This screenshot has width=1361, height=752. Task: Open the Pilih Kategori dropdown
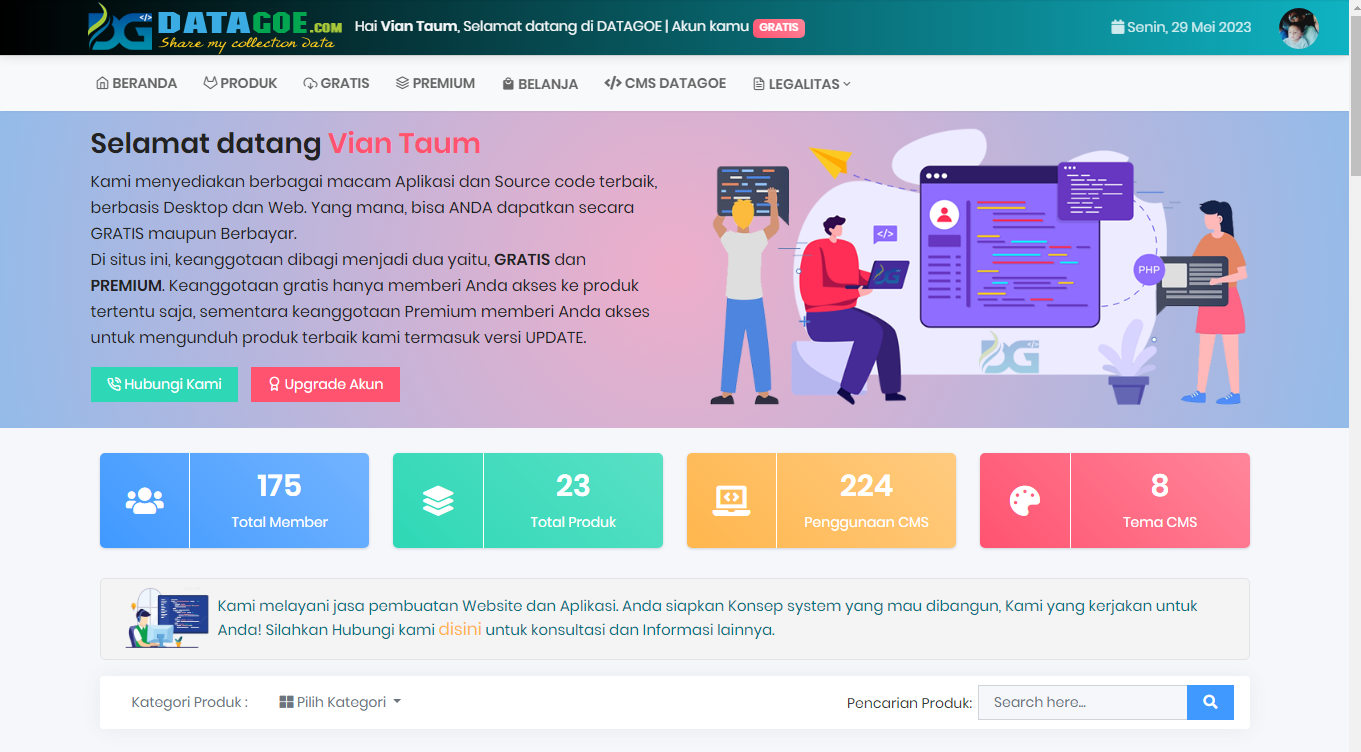(x=340, y=702)
